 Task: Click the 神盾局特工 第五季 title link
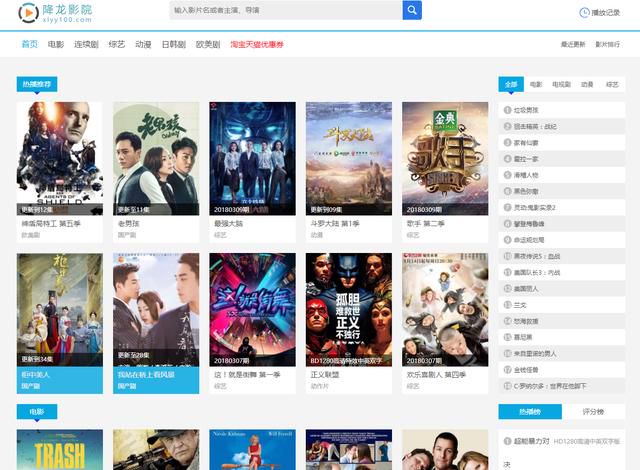[x=51, y=224]
